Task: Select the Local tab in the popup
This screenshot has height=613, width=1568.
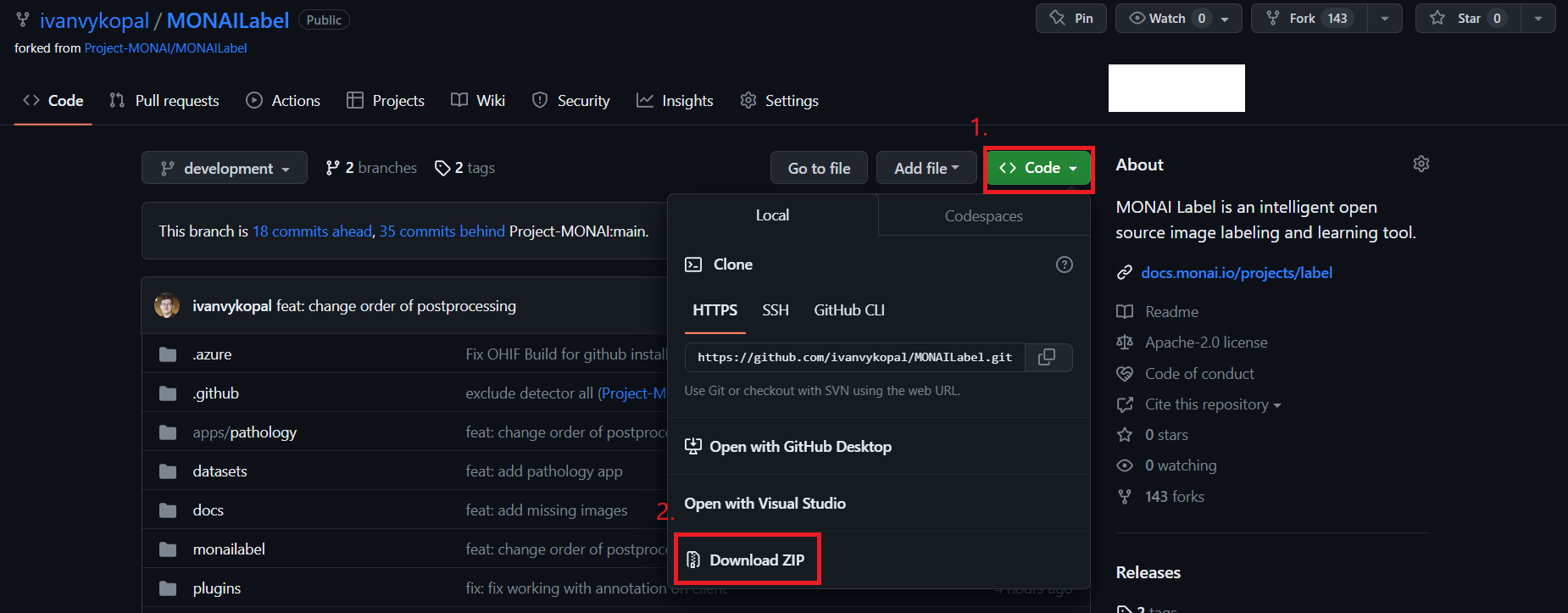Action: coord(772,215)
